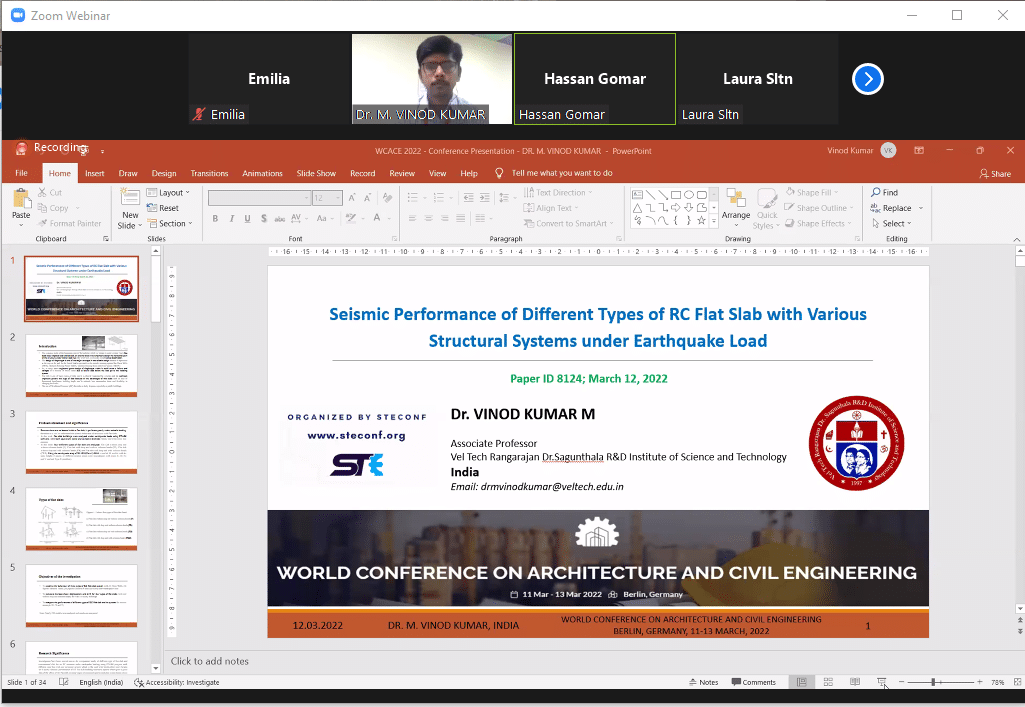Toggle the Notes pane in status bar

click(x=703, y=682)
